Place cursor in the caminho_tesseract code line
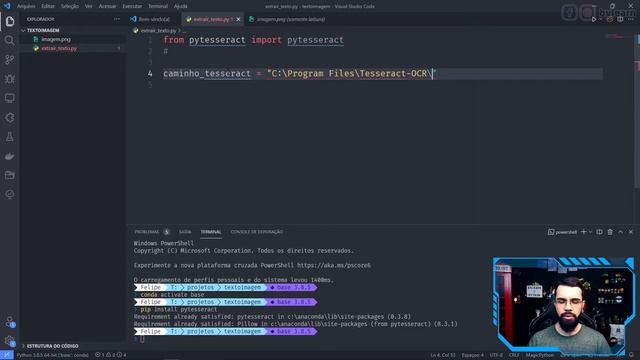The width and height of the screenshot is (640, 360). 300,73
